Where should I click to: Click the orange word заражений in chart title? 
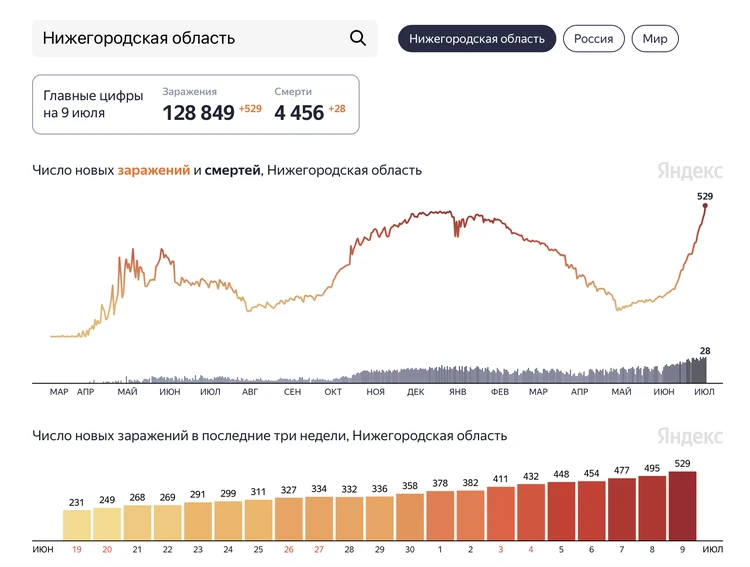pyautogui.click(x=154, y=170)
